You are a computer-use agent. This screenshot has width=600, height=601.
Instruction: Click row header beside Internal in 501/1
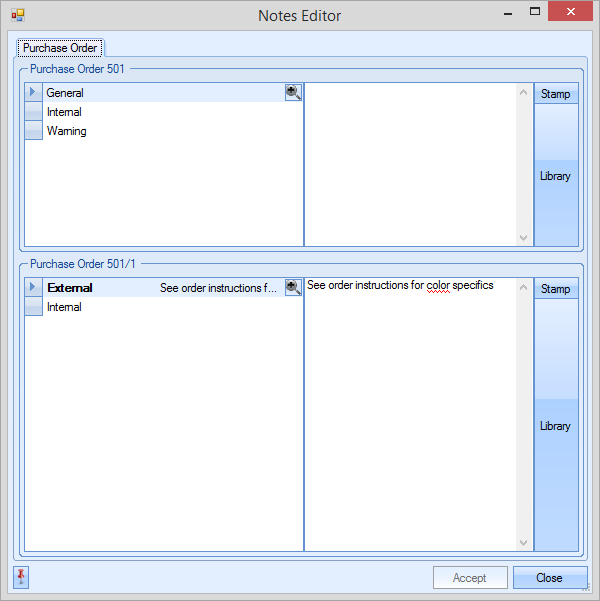pos(33,307)
